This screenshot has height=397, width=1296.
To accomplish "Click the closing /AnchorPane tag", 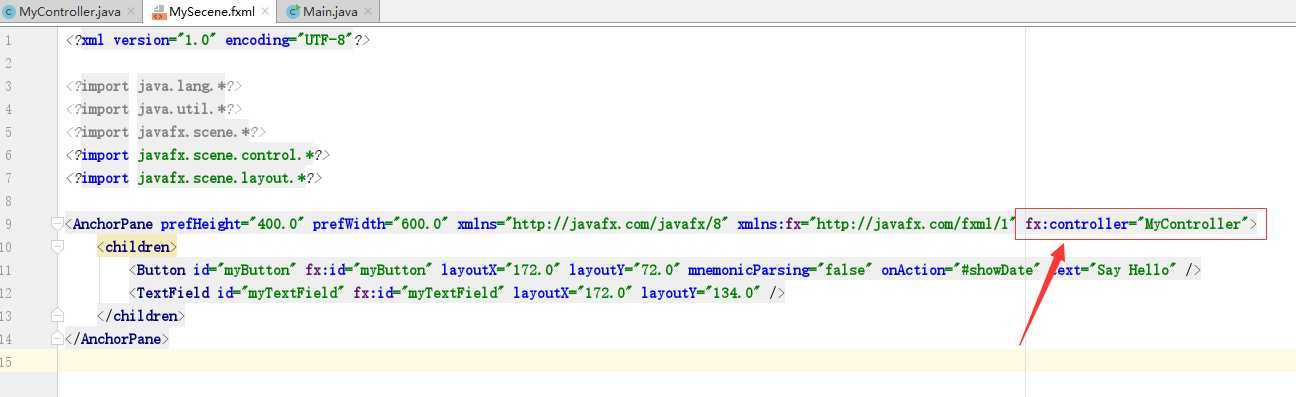I will point(116,339).
